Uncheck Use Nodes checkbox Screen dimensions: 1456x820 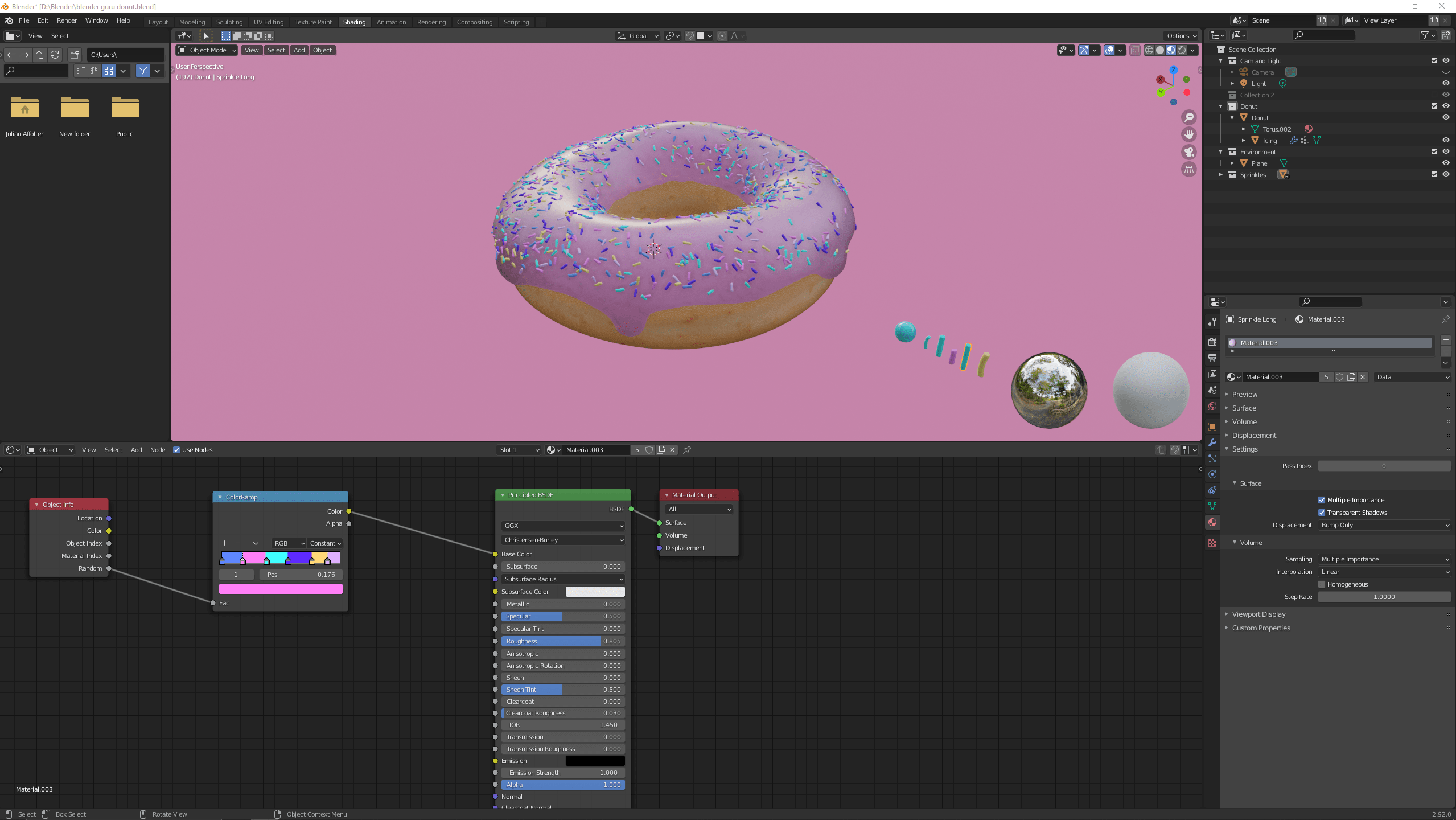(x=176, y=450)
